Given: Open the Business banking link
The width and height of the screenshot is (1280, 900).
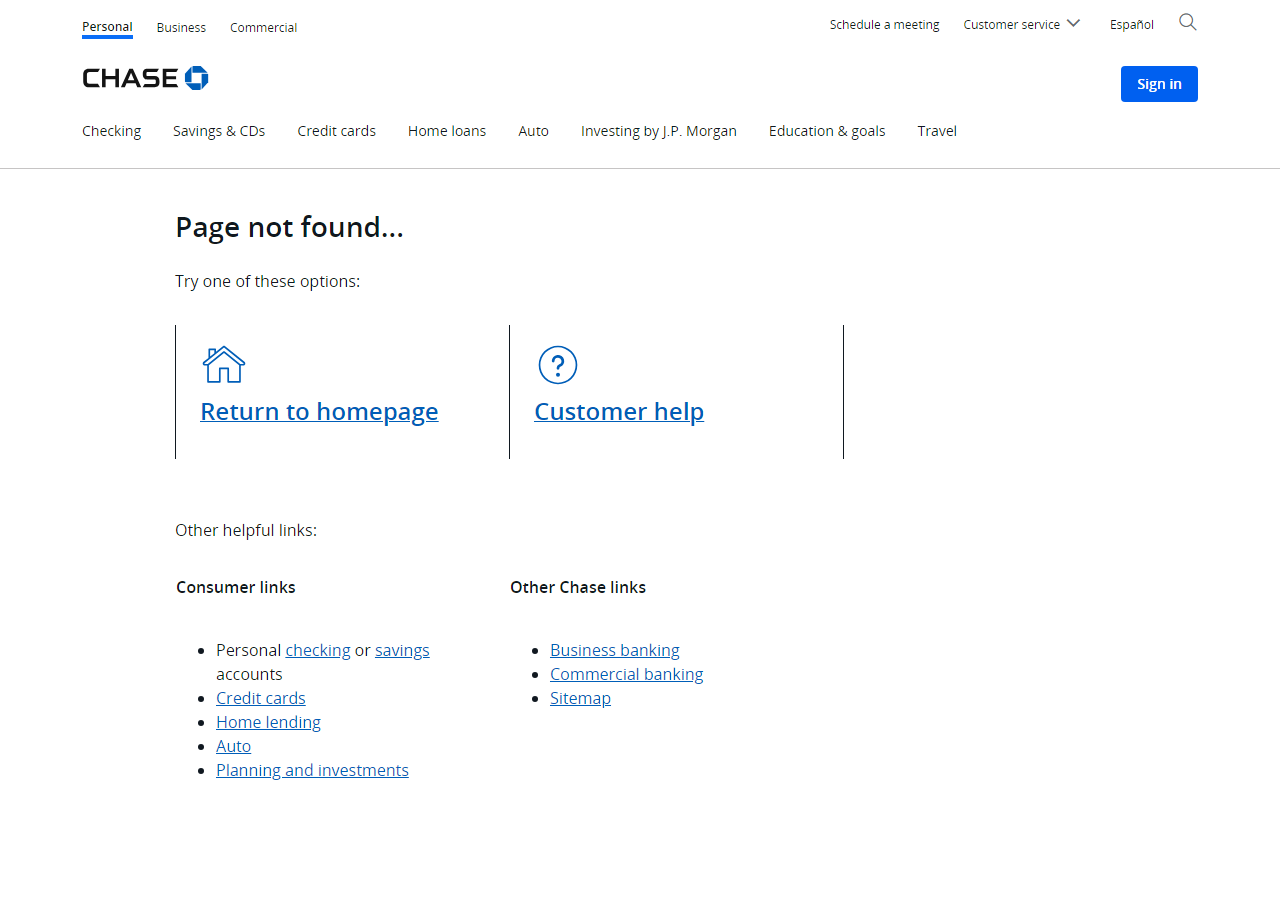Looking at the screenshot, I should point(615,650).
